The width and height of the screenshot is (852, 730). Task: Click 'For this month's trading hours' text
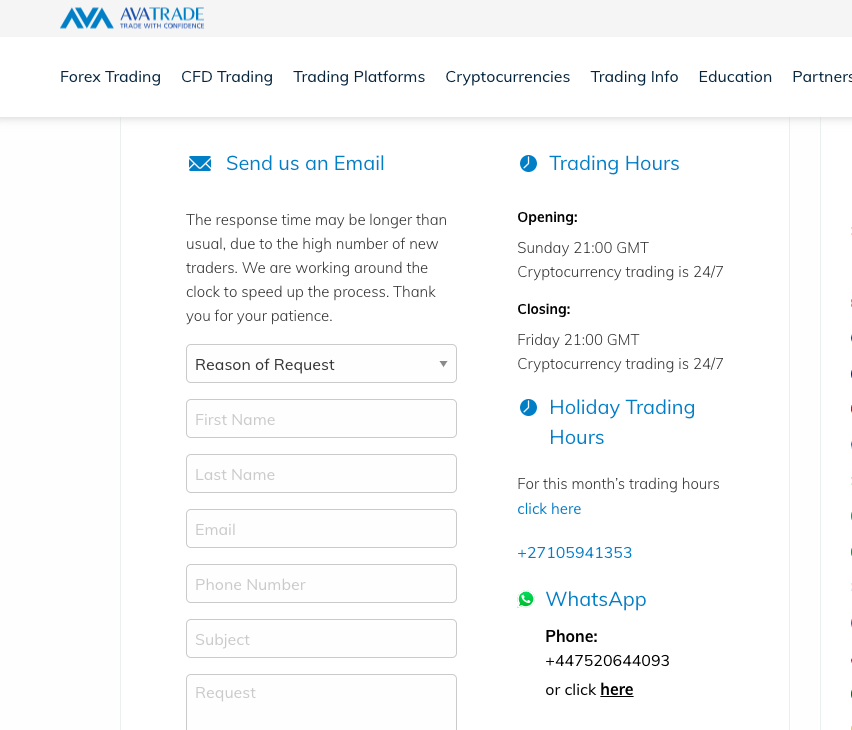(618, 484)
